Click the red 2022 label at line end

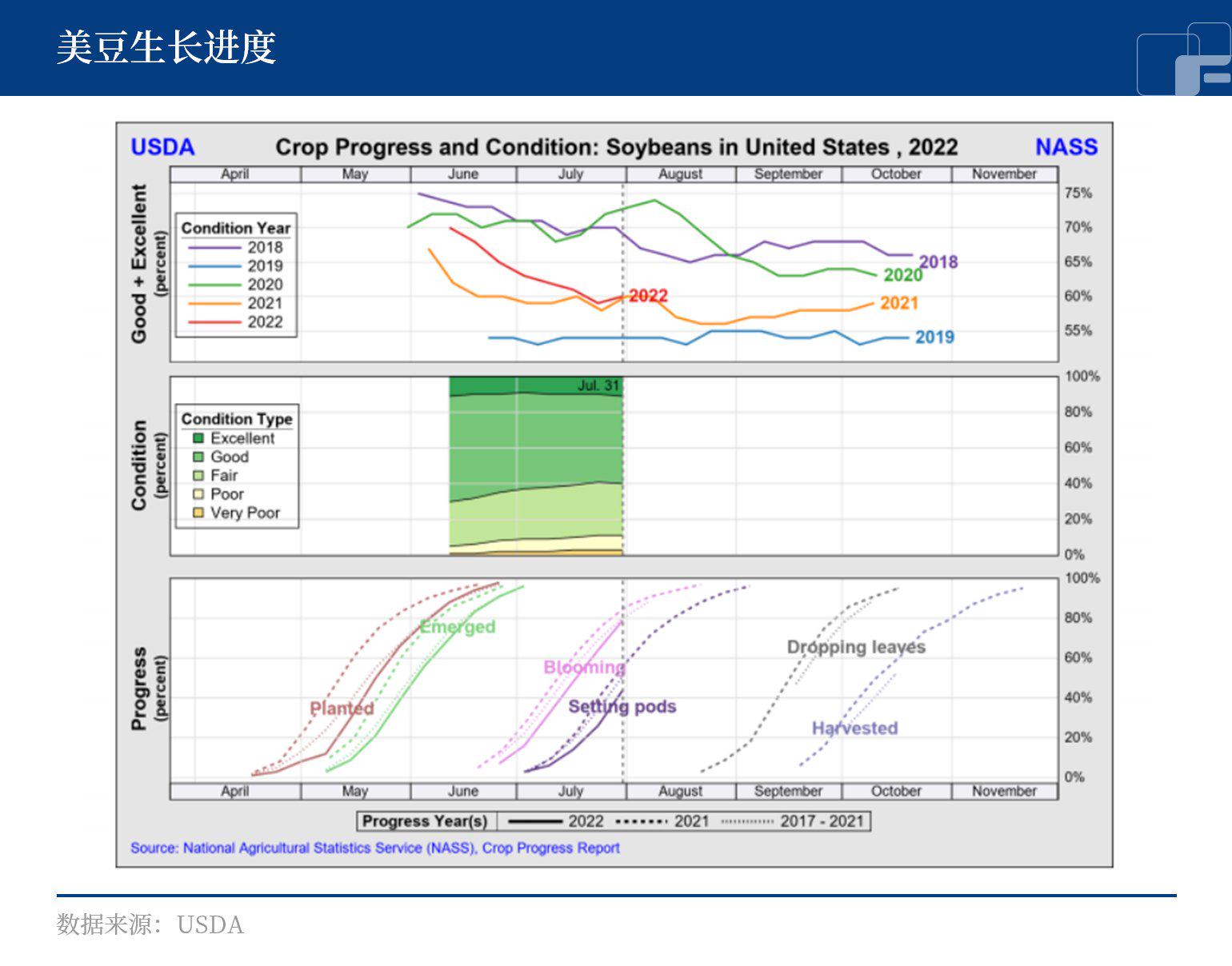(648, 296)
